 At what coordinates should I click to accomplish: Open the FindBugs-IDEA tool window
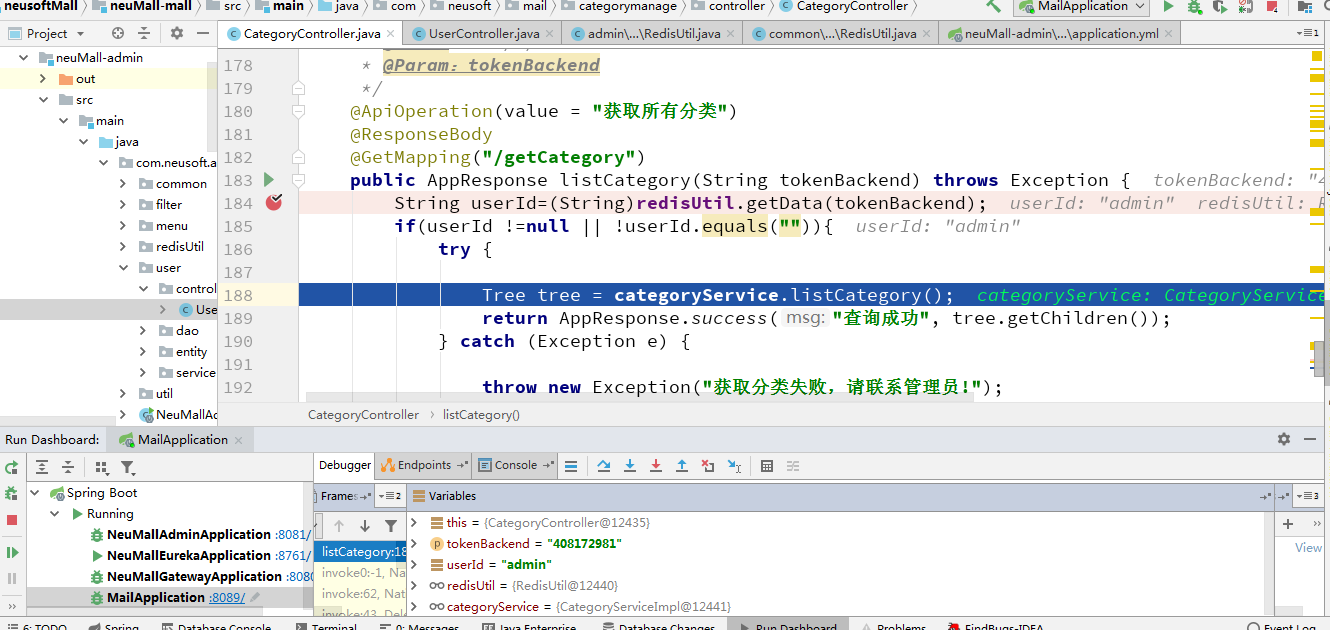(993, 625)
